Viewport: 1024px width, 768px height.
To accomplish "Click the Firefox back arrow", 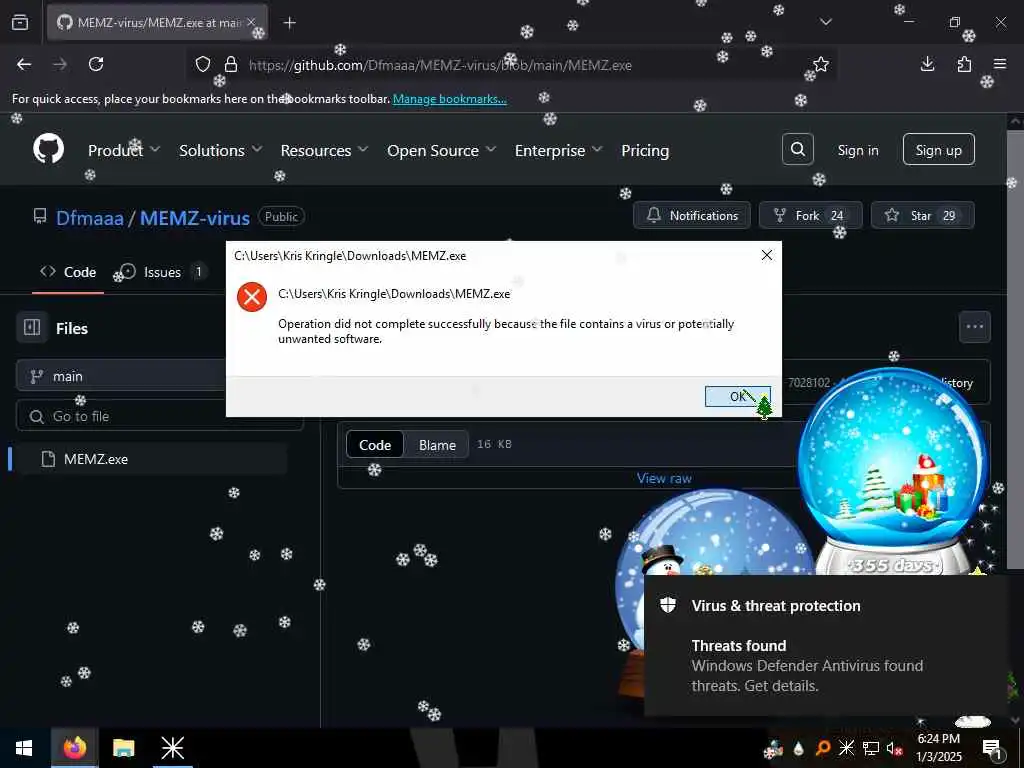I will pos(24,64).
